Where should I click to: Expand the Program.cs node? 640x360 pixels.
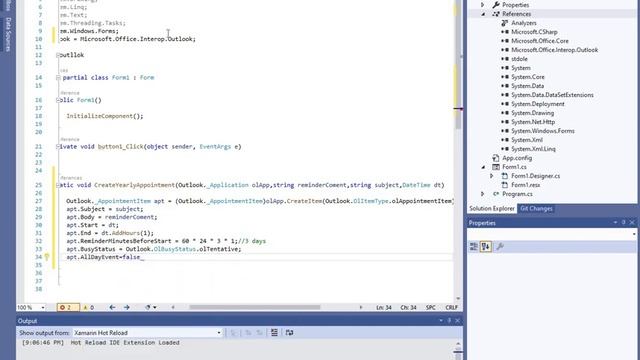point(483,194)
